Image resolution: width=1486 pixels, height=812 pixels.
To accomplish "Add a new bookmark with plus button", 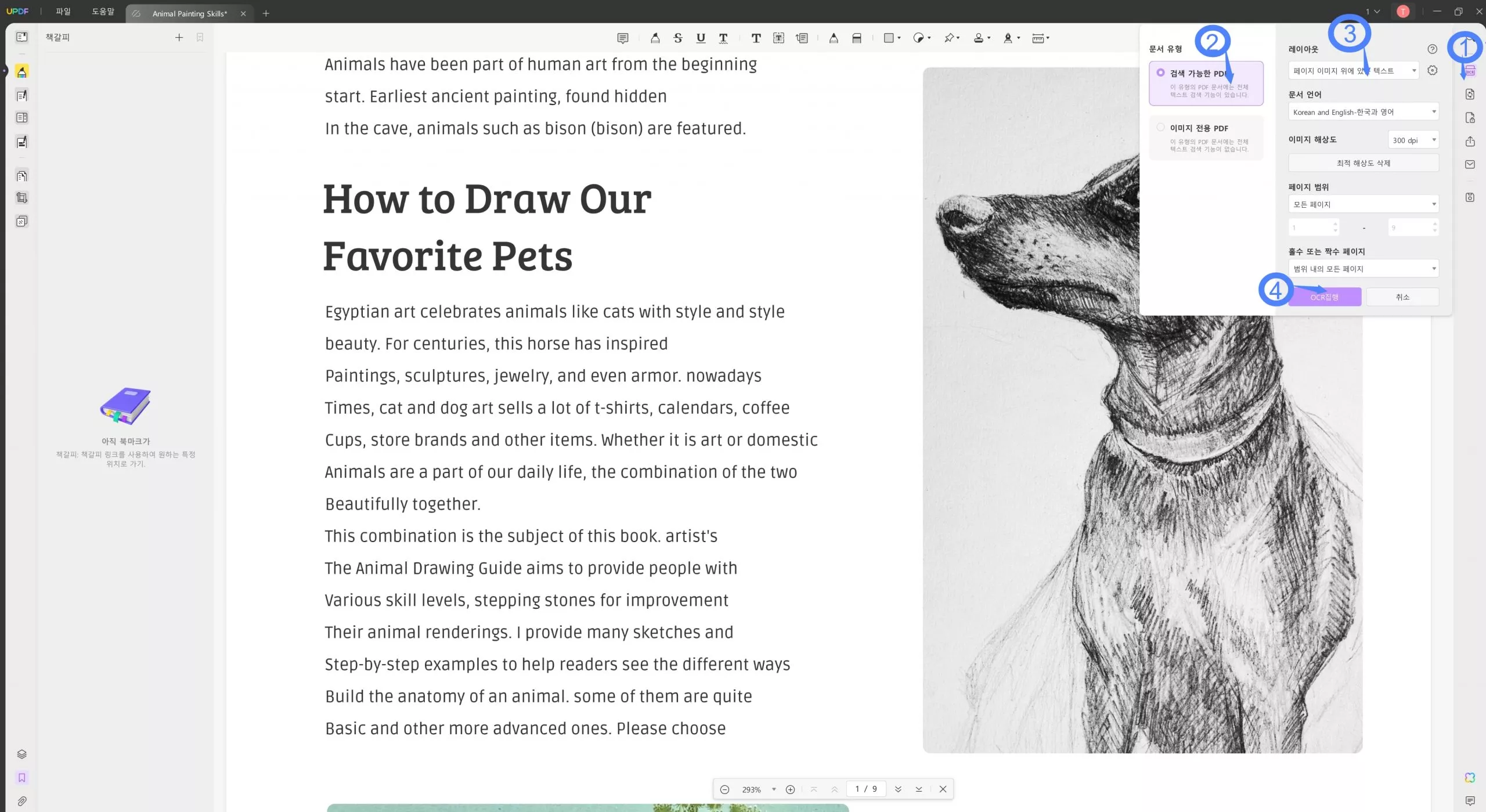I will pyautogui.click(x=179, y=37).
